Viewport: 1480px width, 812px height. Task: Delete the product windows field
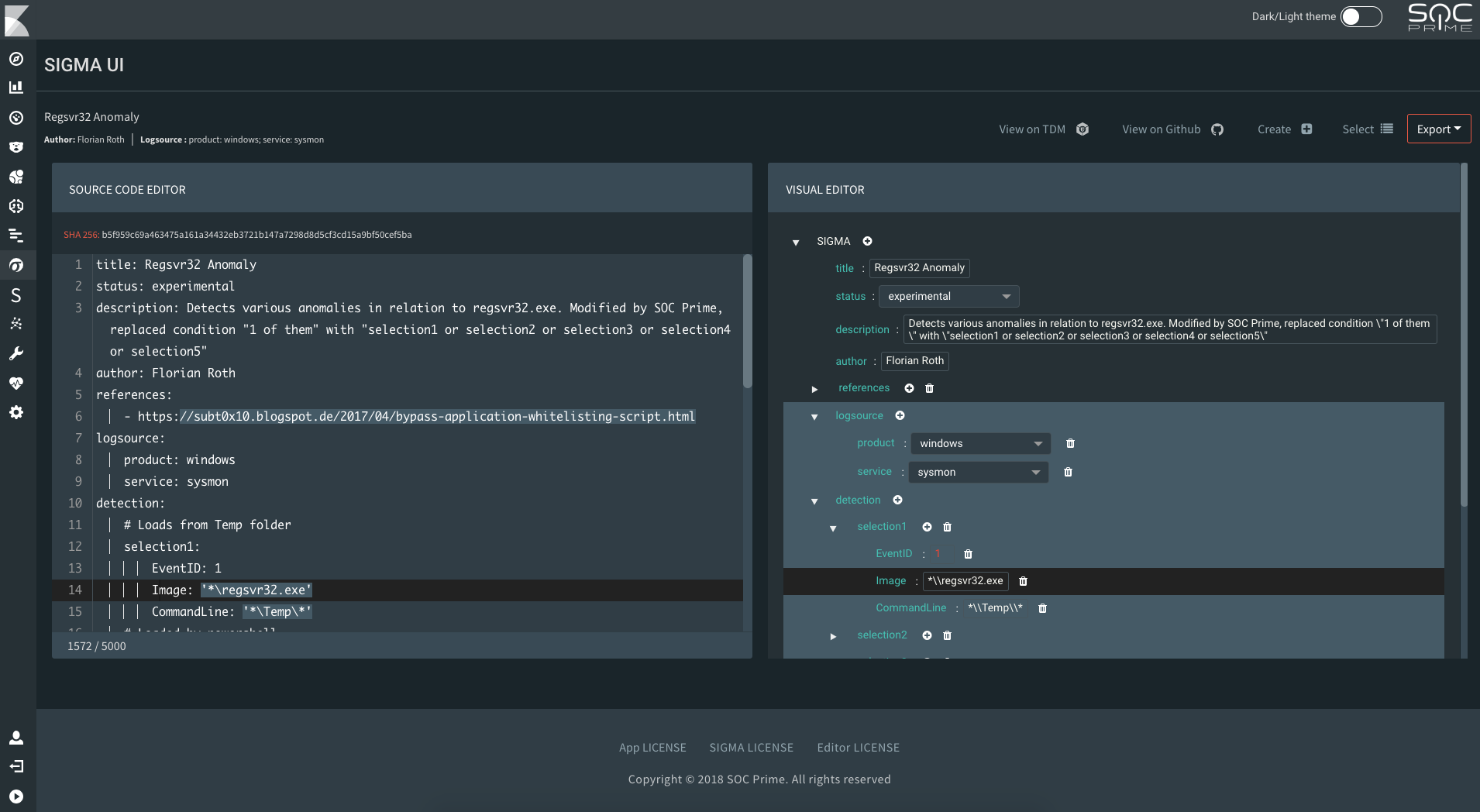[1071, 443]
